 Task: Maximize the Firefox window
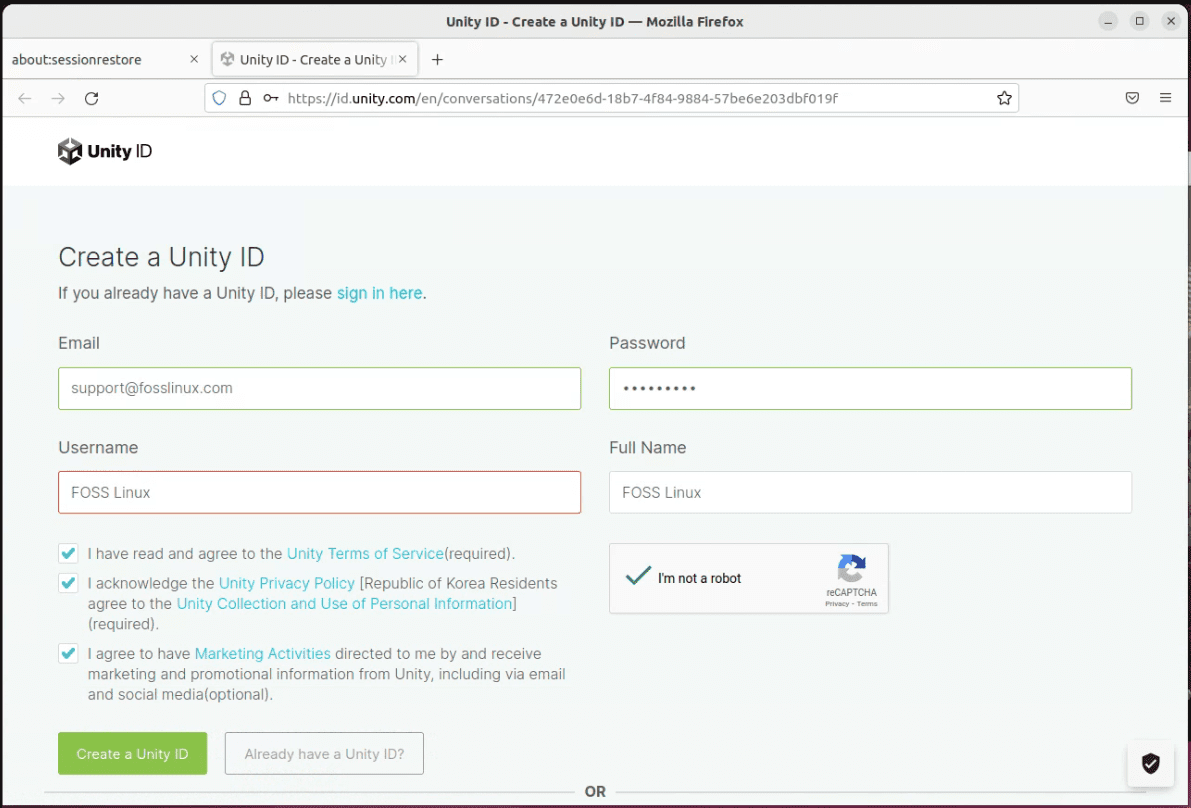pyautogui.click(x=1139, y=21)
